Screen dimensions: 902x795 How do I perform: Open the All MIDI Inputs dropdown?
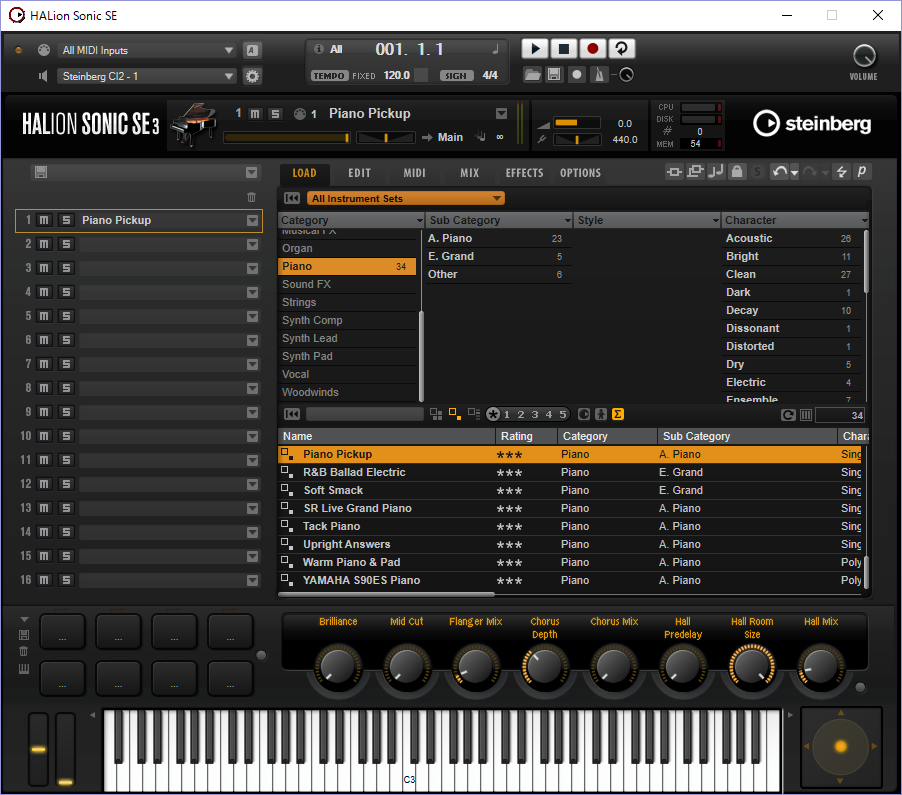click(147, 48)
